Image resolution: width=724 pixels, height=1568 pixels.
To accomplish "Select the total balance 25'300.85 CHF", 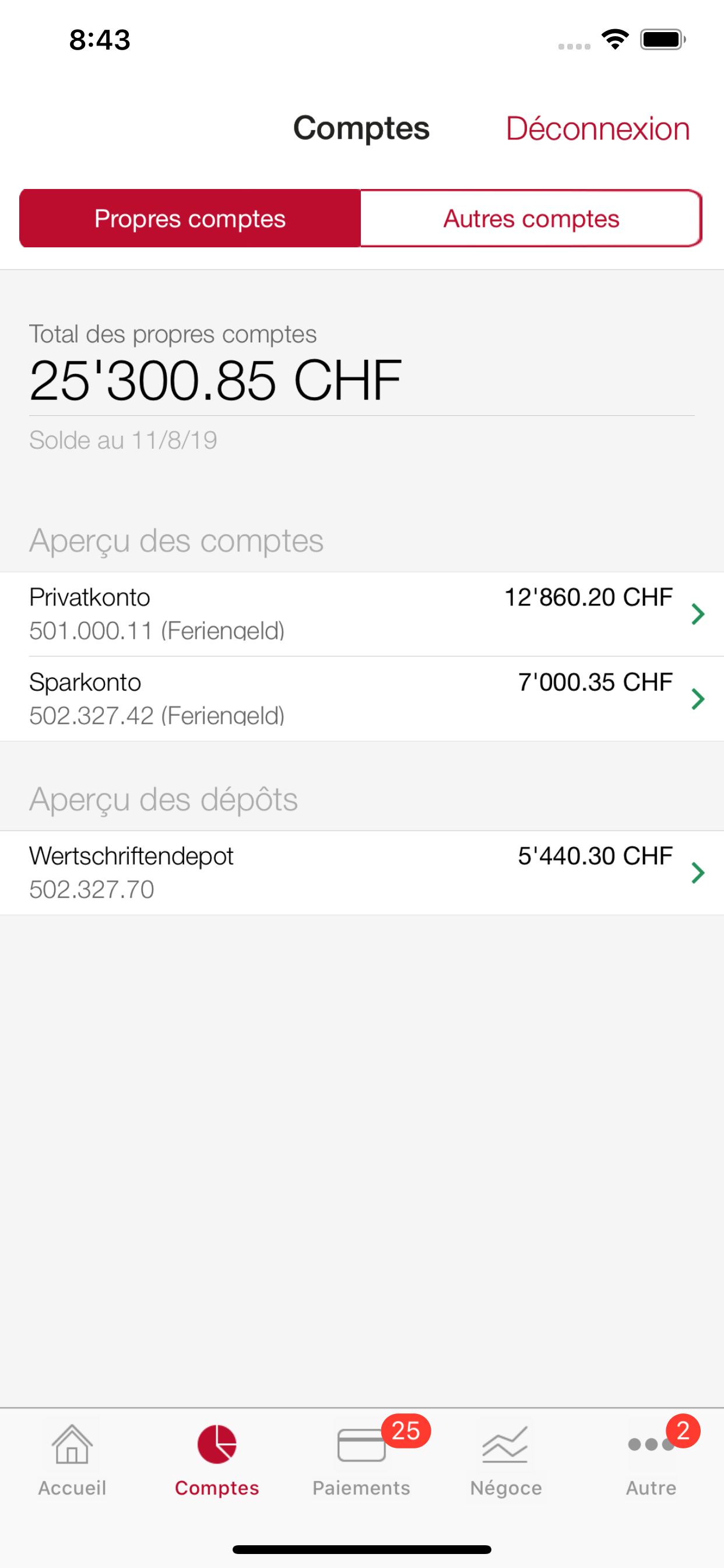I will point(215,380).
